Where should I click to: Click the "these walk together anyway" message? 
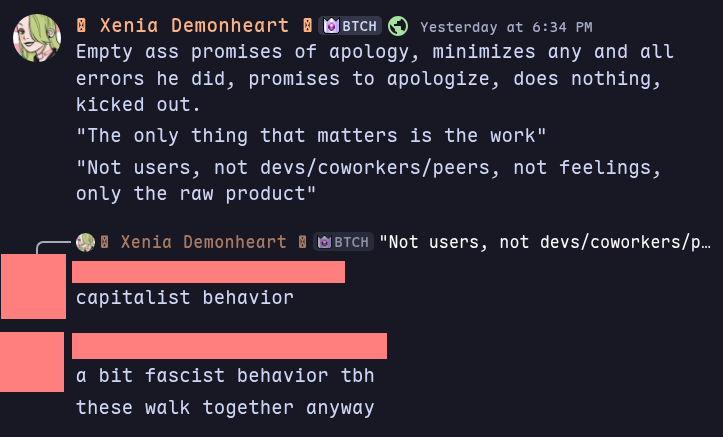click(x=225, y=407)
